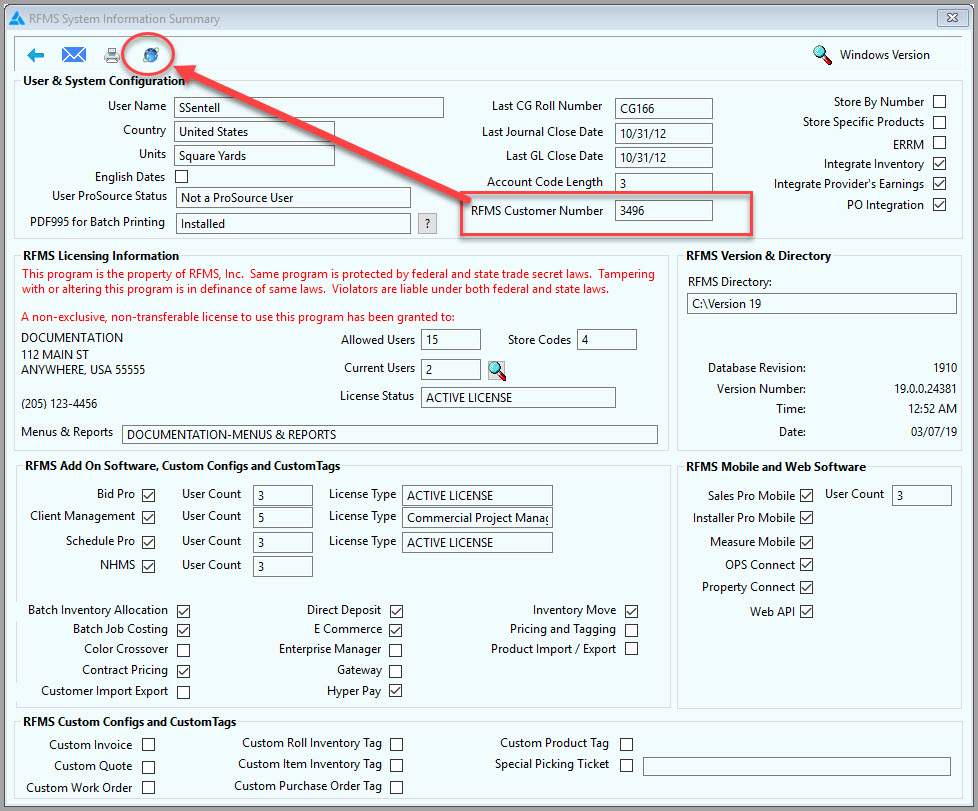The width and height of the screenshot is (978, 811).
Task: Check Customer Import Export checkbox
Action: [183, 692]
